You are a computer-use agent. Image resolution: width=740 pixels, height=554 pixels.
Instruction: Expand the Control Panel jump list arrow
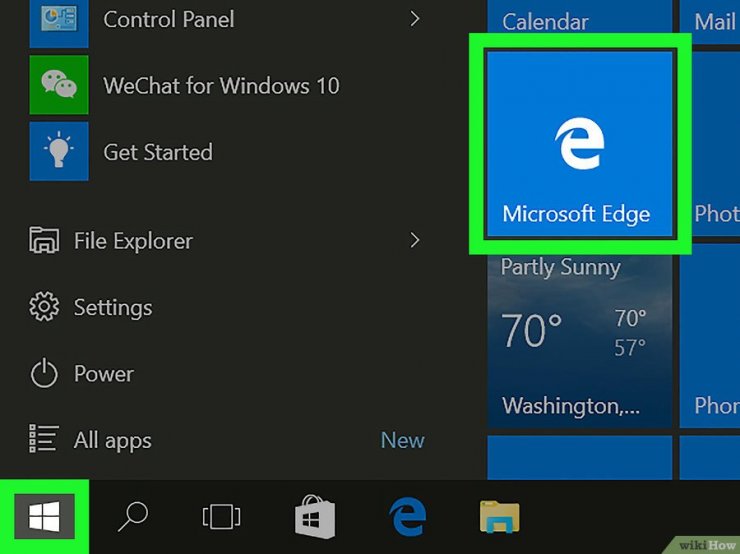tap(415, 19)
